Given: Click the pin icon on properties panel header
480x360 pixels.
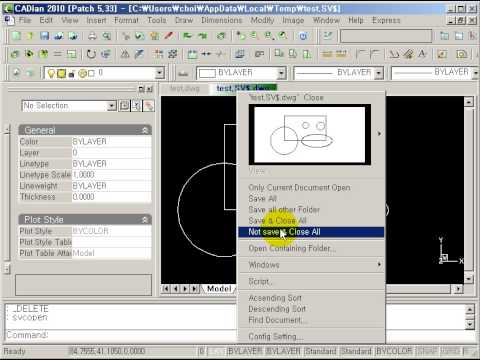Looking at the screenshot, I should (141, 89).
